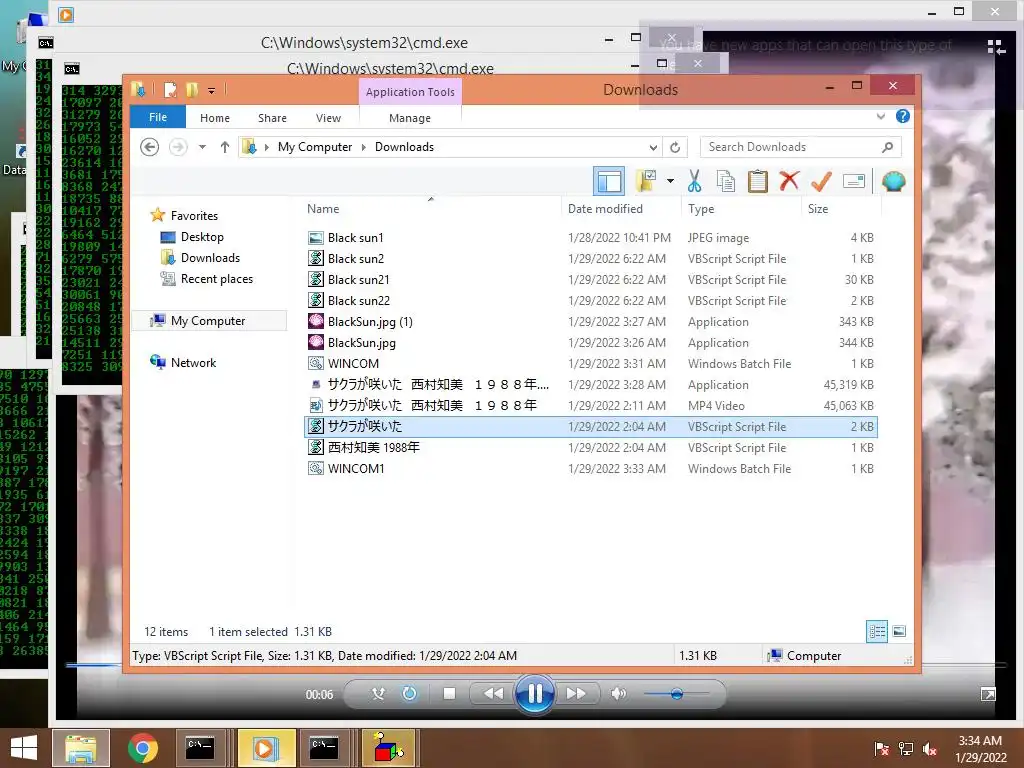The image size is (1024, 768).
Task: Sort by the Size column header
Action: [x=841, y=209]
